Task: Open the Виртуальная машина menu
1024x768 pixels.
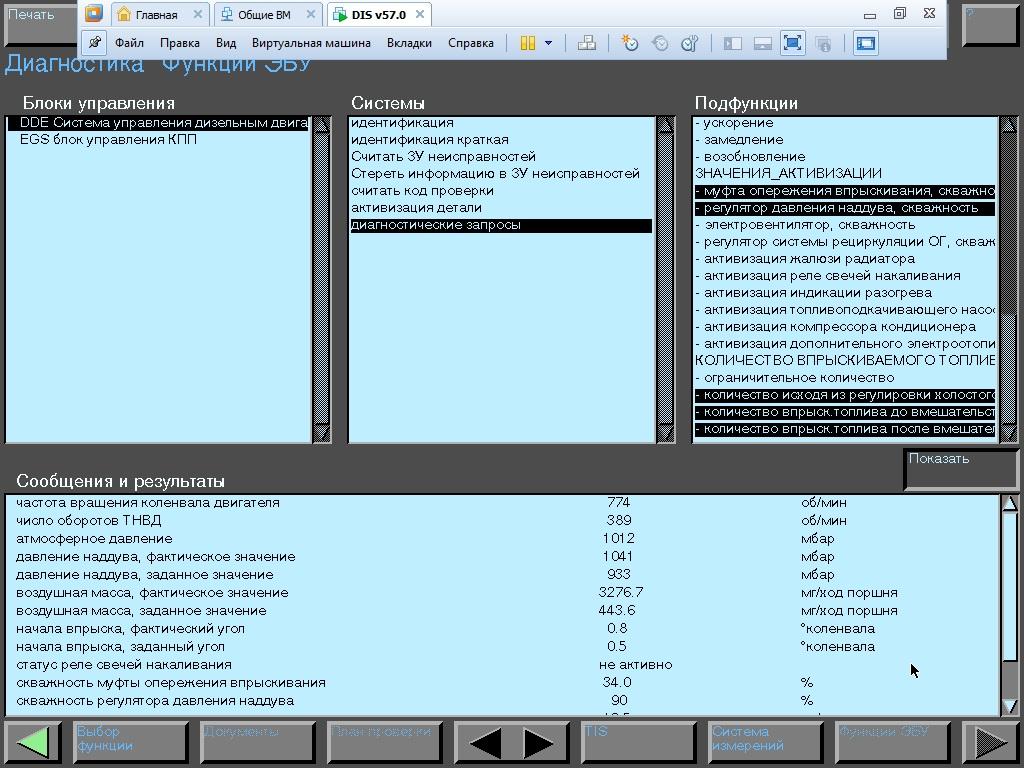Action: [311, 43]
